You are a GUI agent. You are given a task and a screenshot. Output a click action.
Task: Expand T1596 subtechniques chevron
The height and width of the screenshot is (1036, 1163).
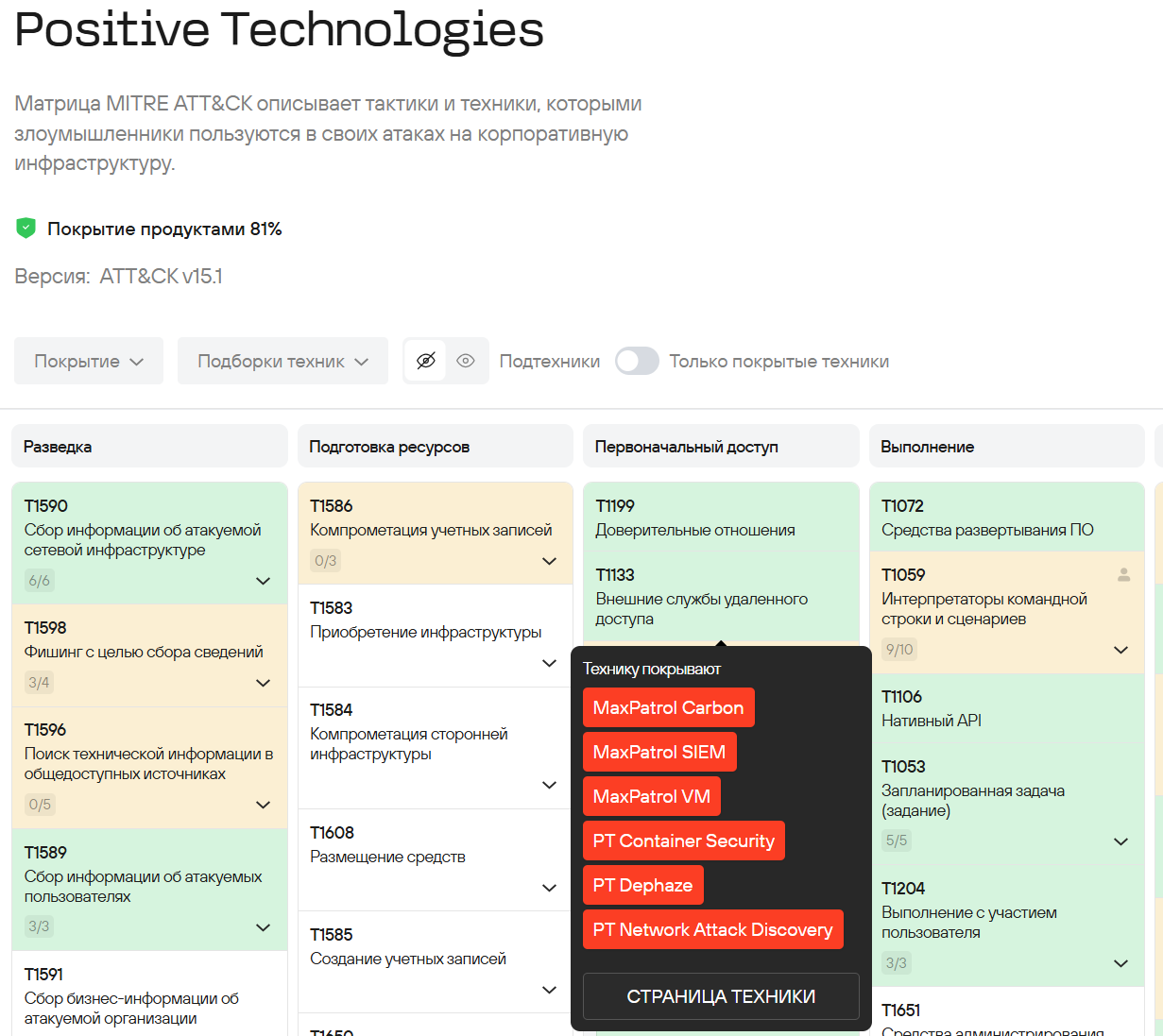coord(264,805)
